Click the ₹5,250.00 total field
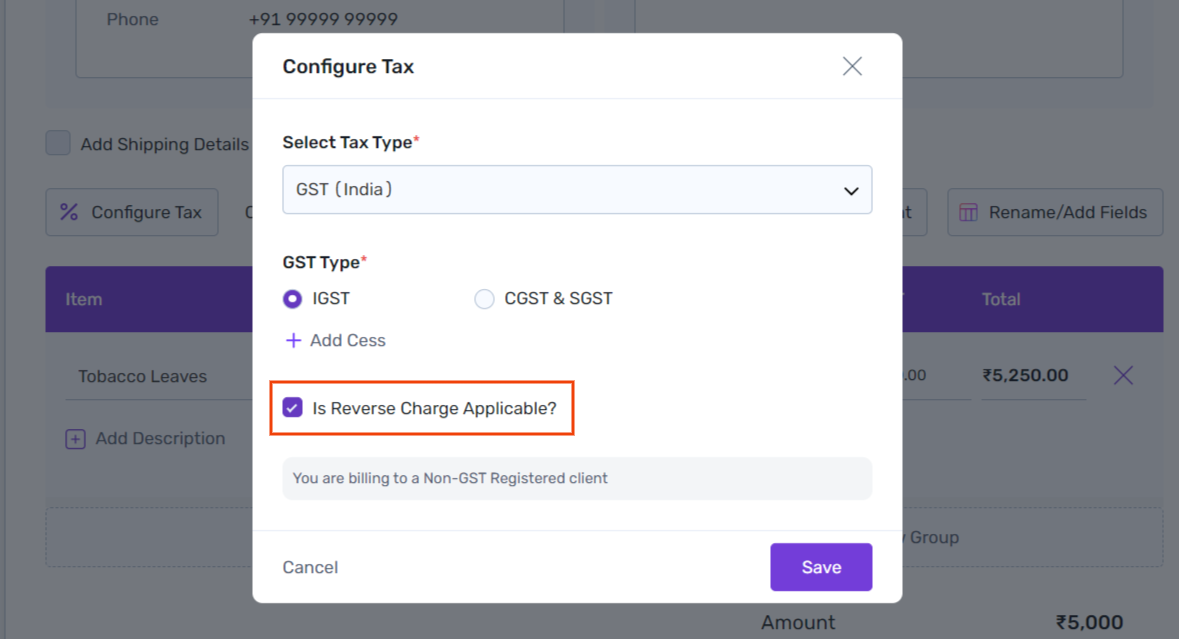 click(1033, 375)
